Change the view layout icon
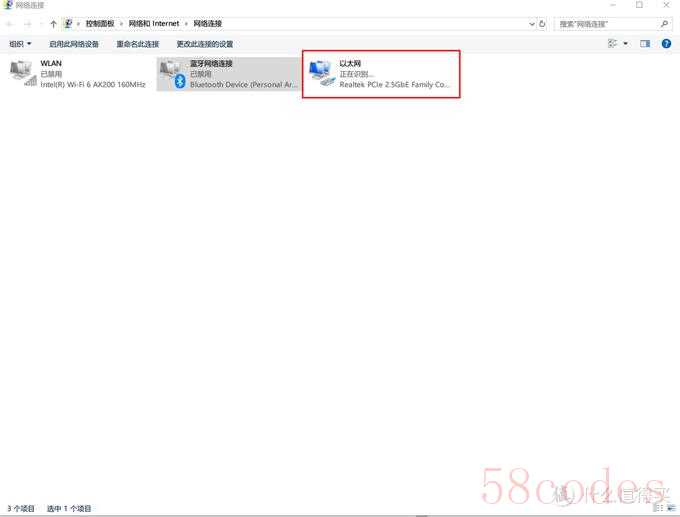The height and width of the screenshot is (517, 680). pyautogui.click(x=612, y=43)
